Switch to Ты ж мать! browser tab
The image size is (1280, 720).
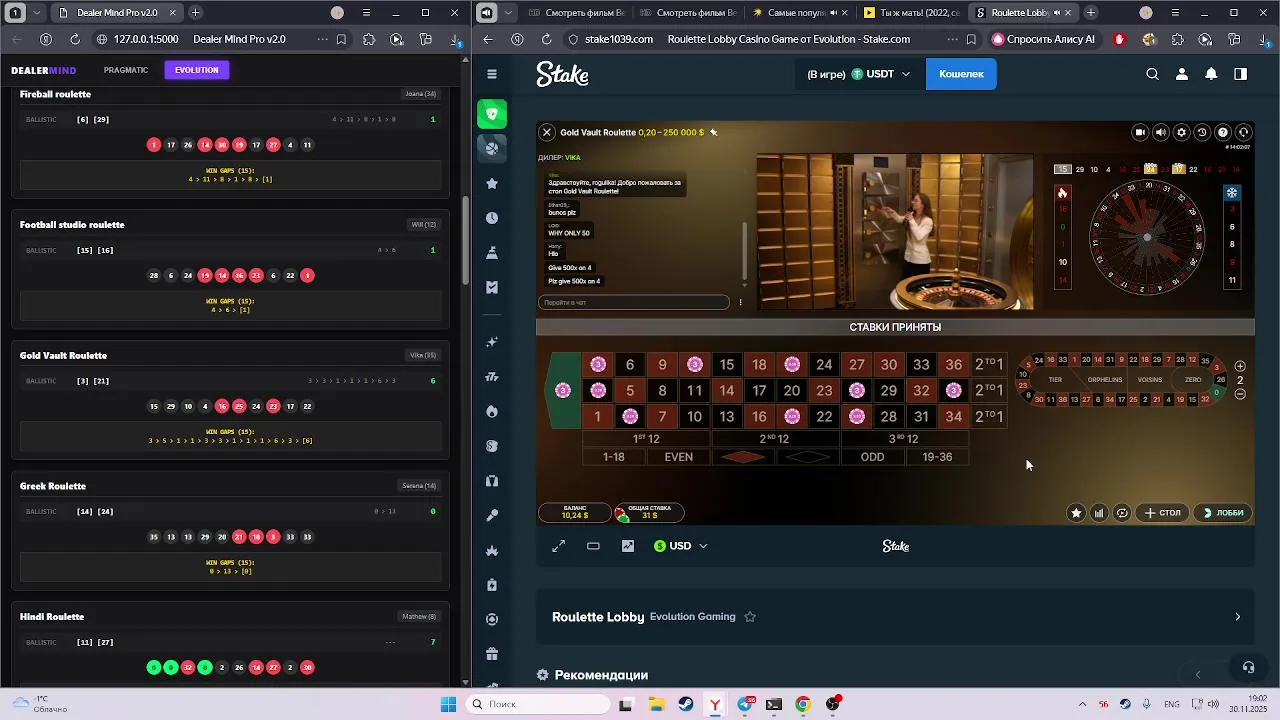click(x=910, y=13)
